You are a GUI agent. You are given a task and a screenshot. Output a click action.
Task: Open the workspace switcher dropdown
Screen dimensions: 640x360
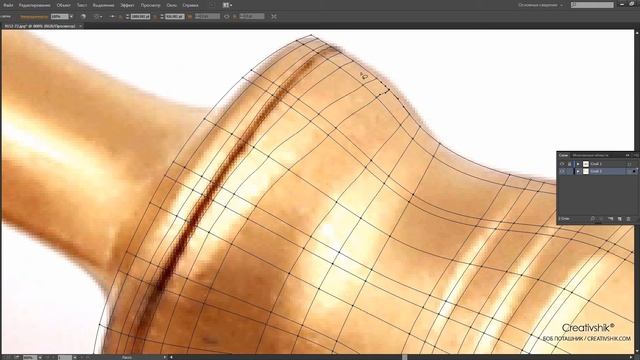540,5
